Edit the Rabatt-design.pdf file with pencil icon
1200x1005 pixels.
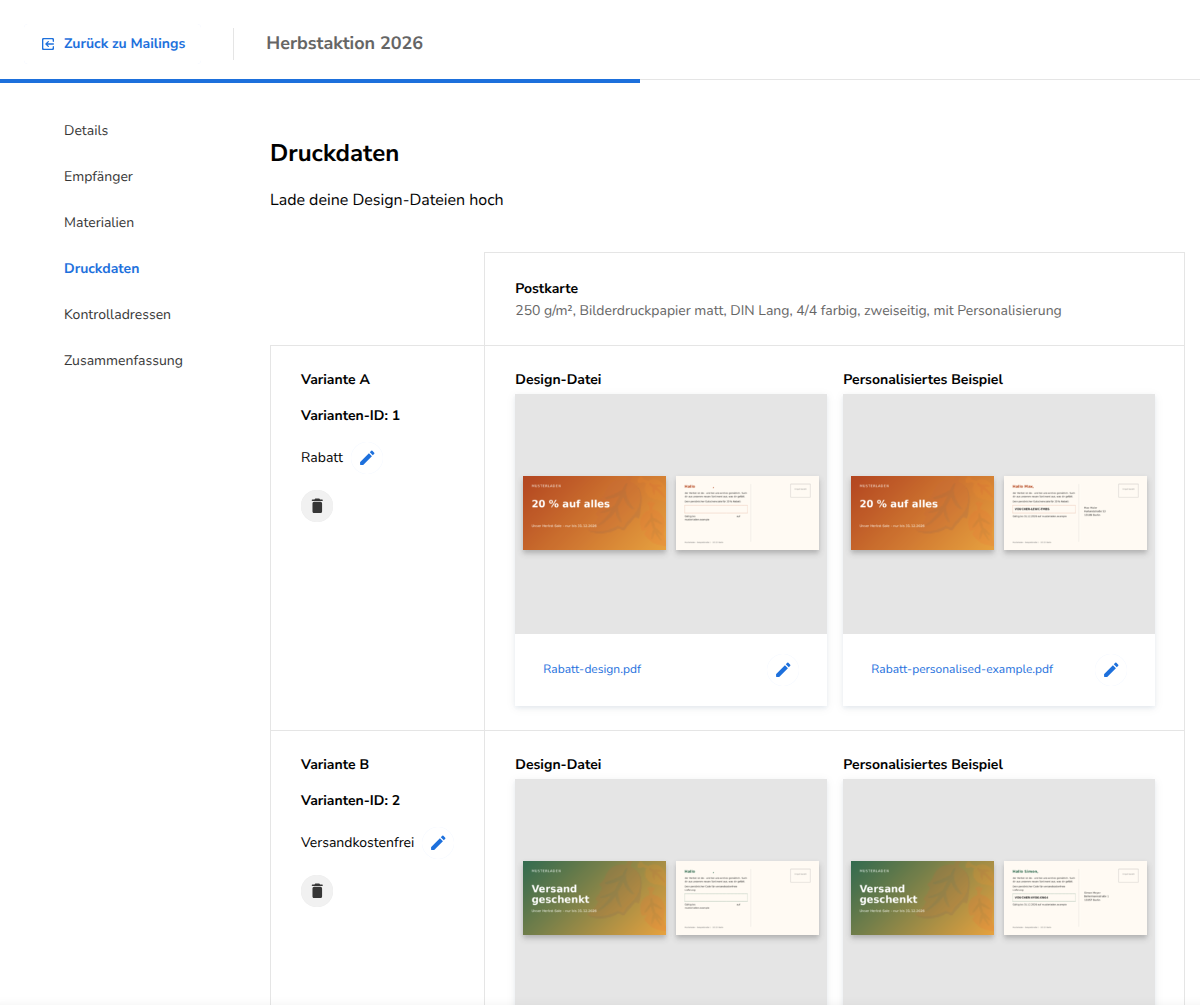pyautogui.click(x=783, y=670)
